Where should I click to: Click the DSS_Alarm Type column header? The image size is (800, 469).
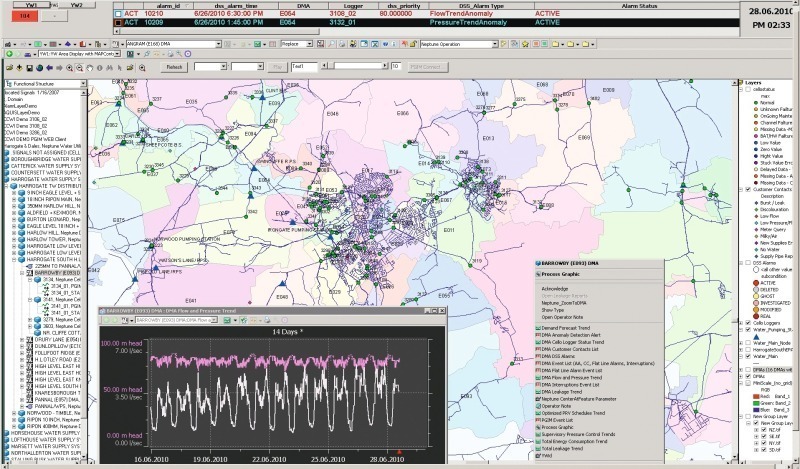[x=481, y=6]
